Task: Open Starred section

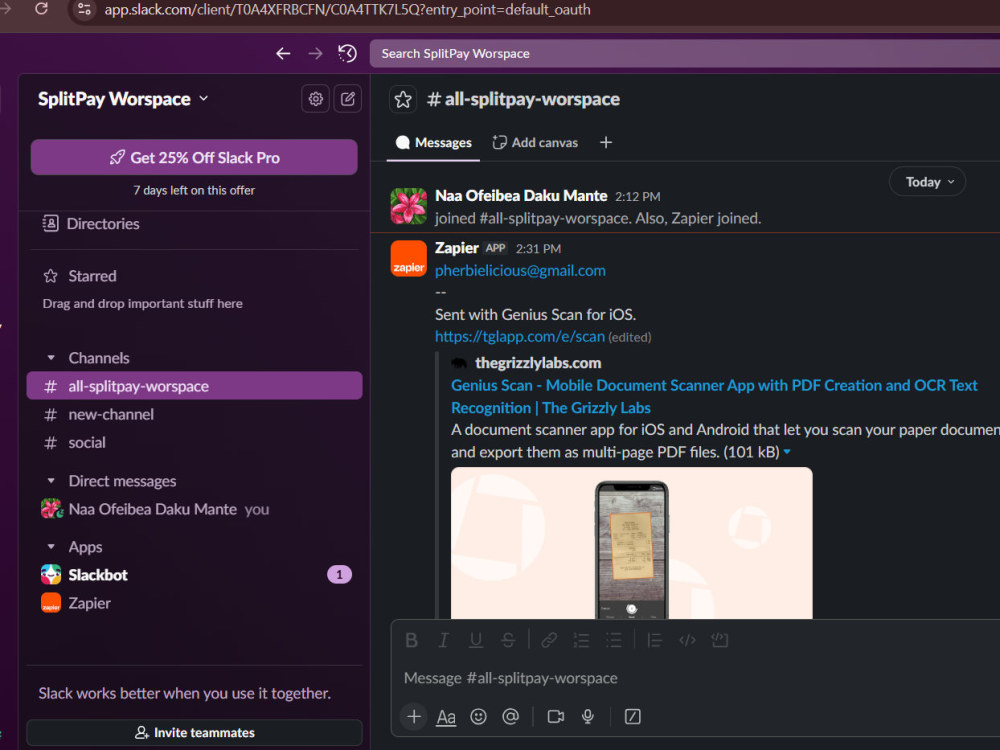Action: 80,276
